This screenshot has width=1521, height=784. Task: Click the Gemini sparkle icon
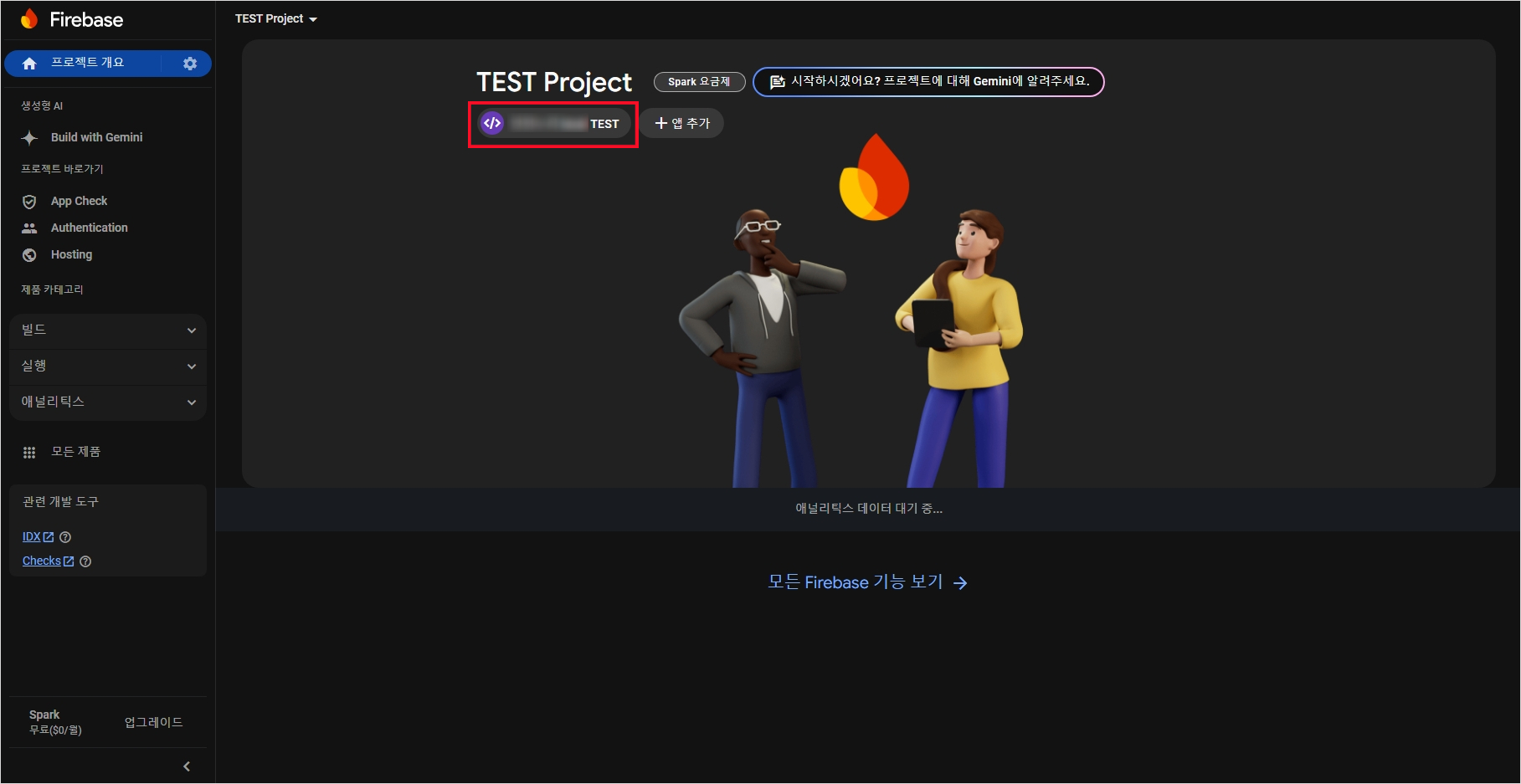(x=29, y=137)
